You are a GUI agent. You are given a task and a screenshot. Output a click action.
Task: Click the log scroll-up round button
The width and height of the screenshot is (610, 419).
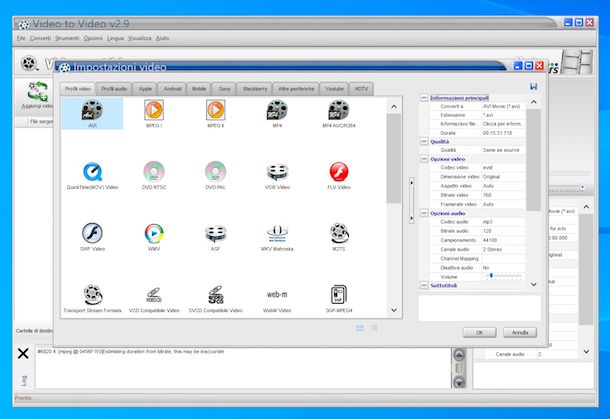459,355
